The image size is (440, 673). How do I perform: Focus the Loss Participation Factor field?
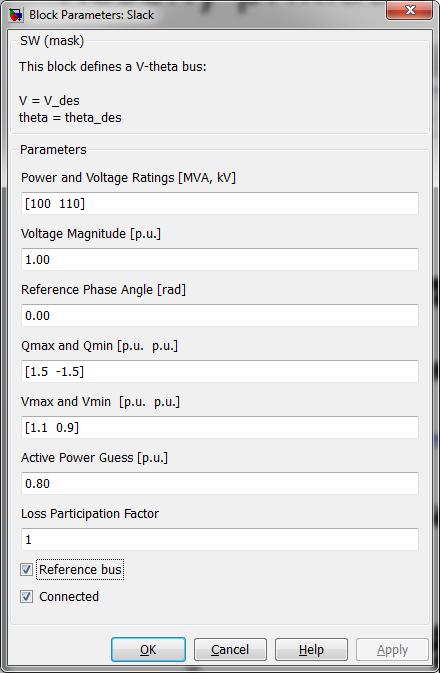[x=220, y=540]
